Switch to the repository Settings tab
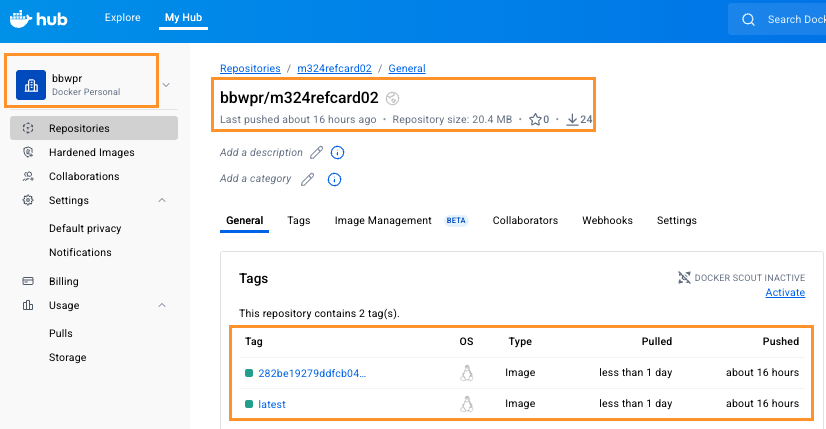Viewport: 826px width, 429px height. (676, 220)
